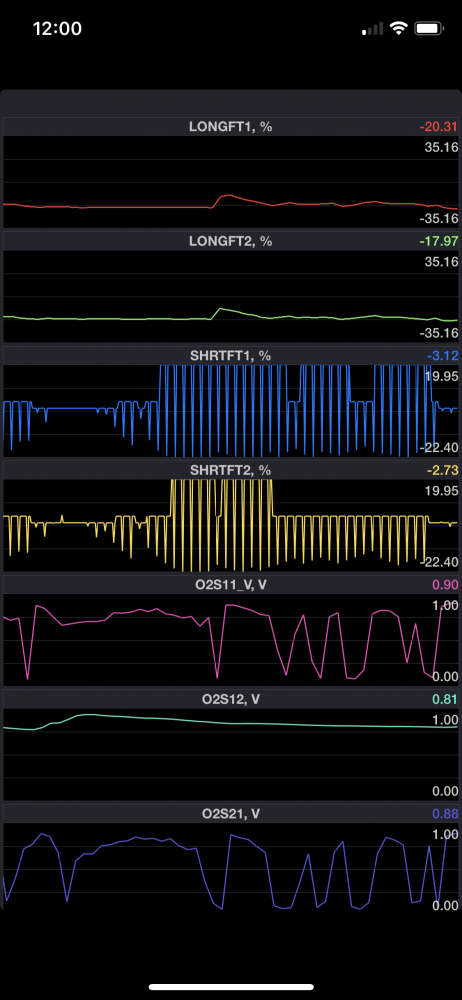Tap the cellular signal bars icon
462x1000 pixels.
(x=373, y=29)
